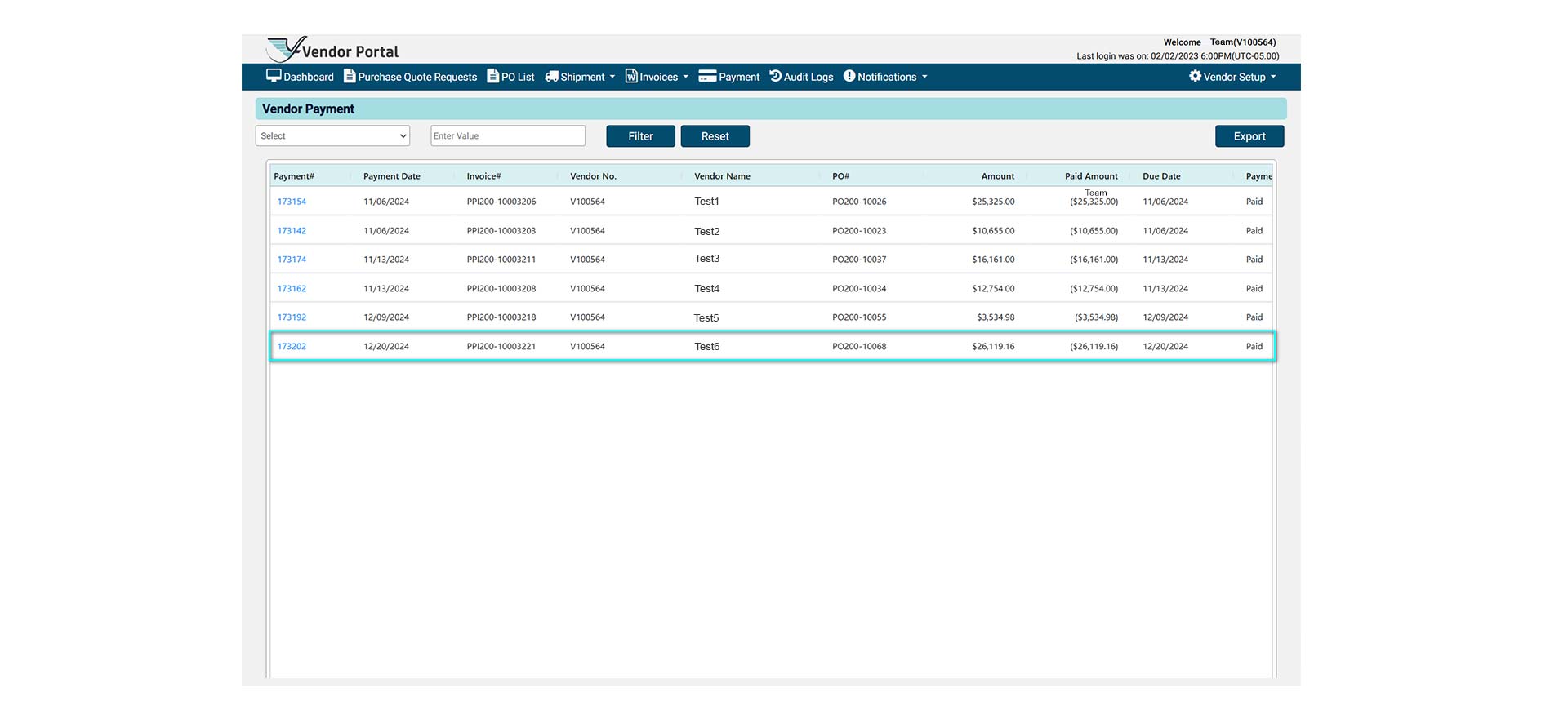Click PO number PO200-10034
The image size is (1568, 710).
pos(859,289)
